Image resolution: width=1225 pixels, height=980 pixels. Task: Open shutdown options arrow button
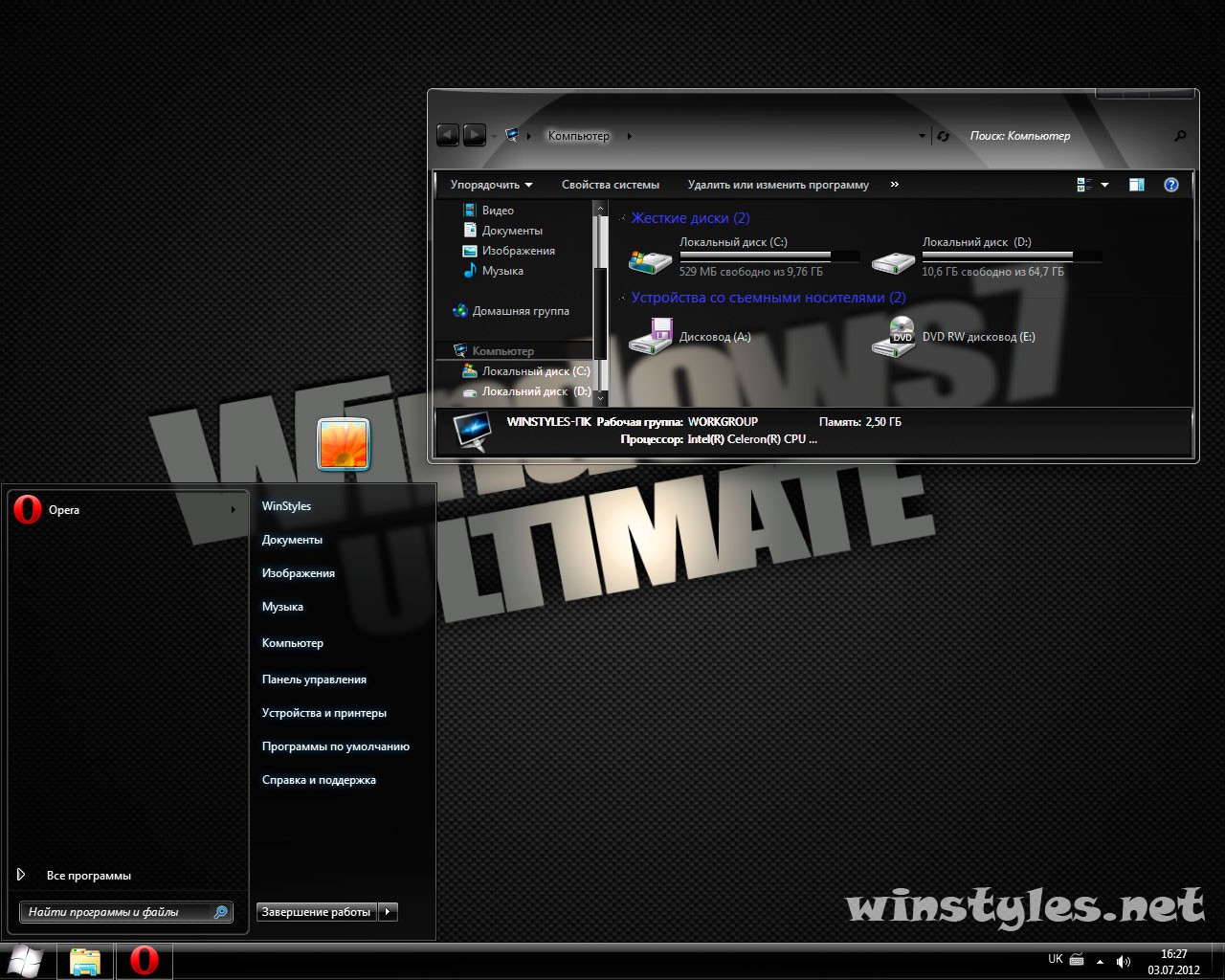[388, 912]
